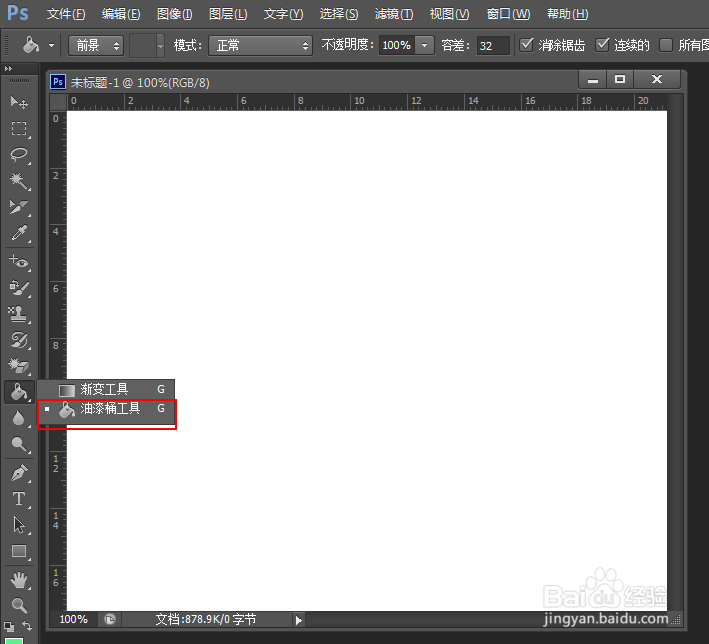Image resolution: width=709 pixels, height=644 pixels.
Task: Choose 油漆桶工具 from the flyout
Action: [x=106, y=409]
